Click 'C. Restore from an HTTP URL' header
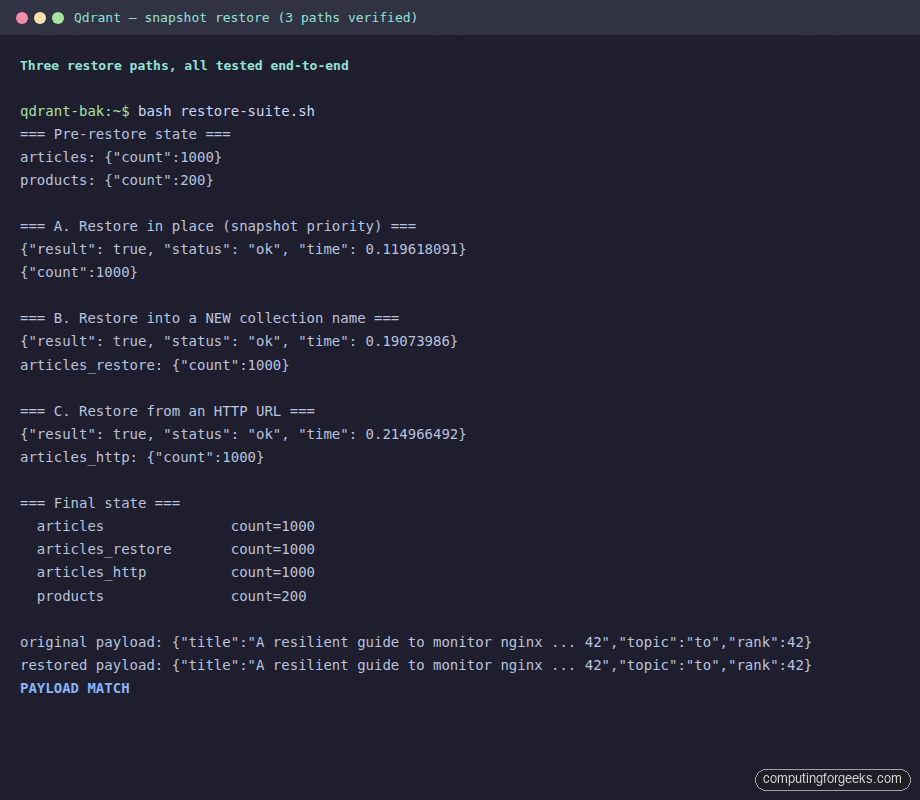Screen dimensions: 920x800 tap(167, 411)
